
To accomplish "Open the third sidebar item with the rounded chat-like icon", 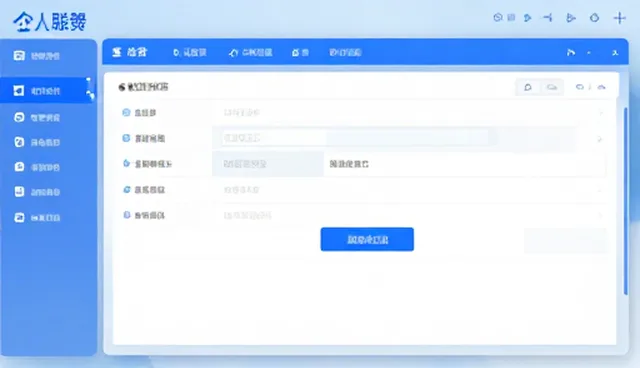I will [37, 117].
